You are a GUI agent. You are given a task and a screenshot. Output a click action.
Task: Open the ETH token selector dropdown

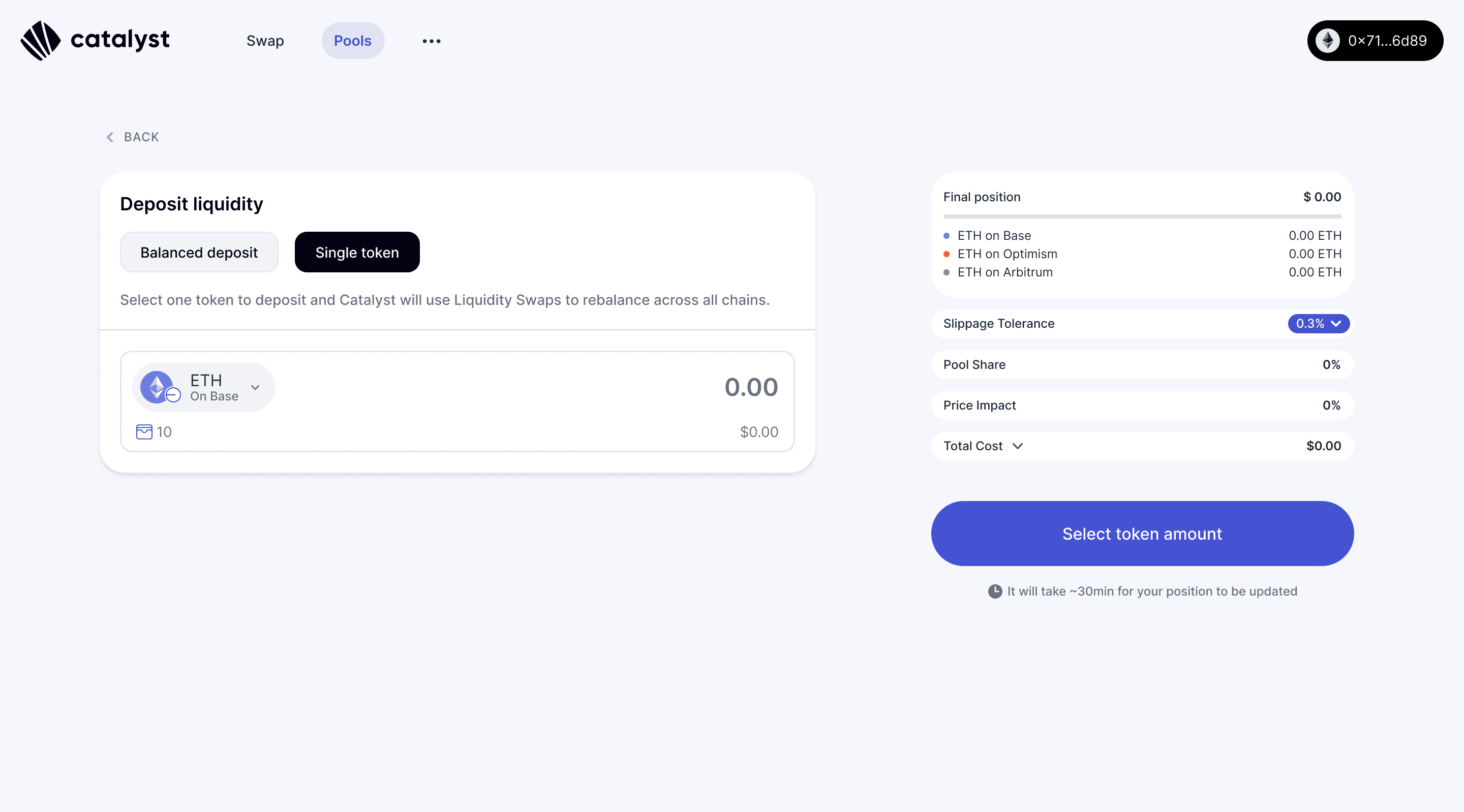[x=255, y=387]
